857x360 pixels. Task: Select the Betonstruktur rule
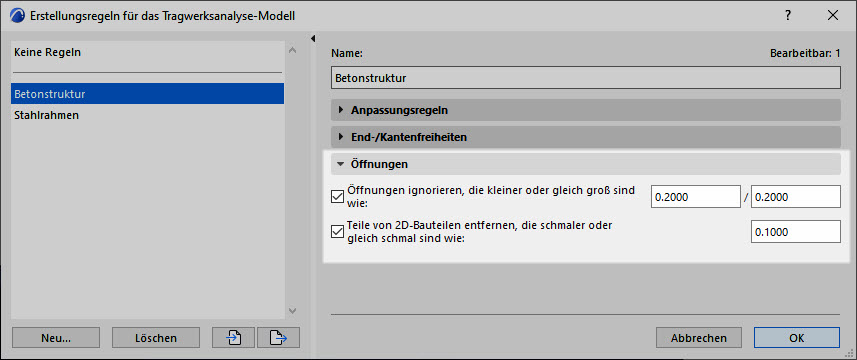point(148,94)
